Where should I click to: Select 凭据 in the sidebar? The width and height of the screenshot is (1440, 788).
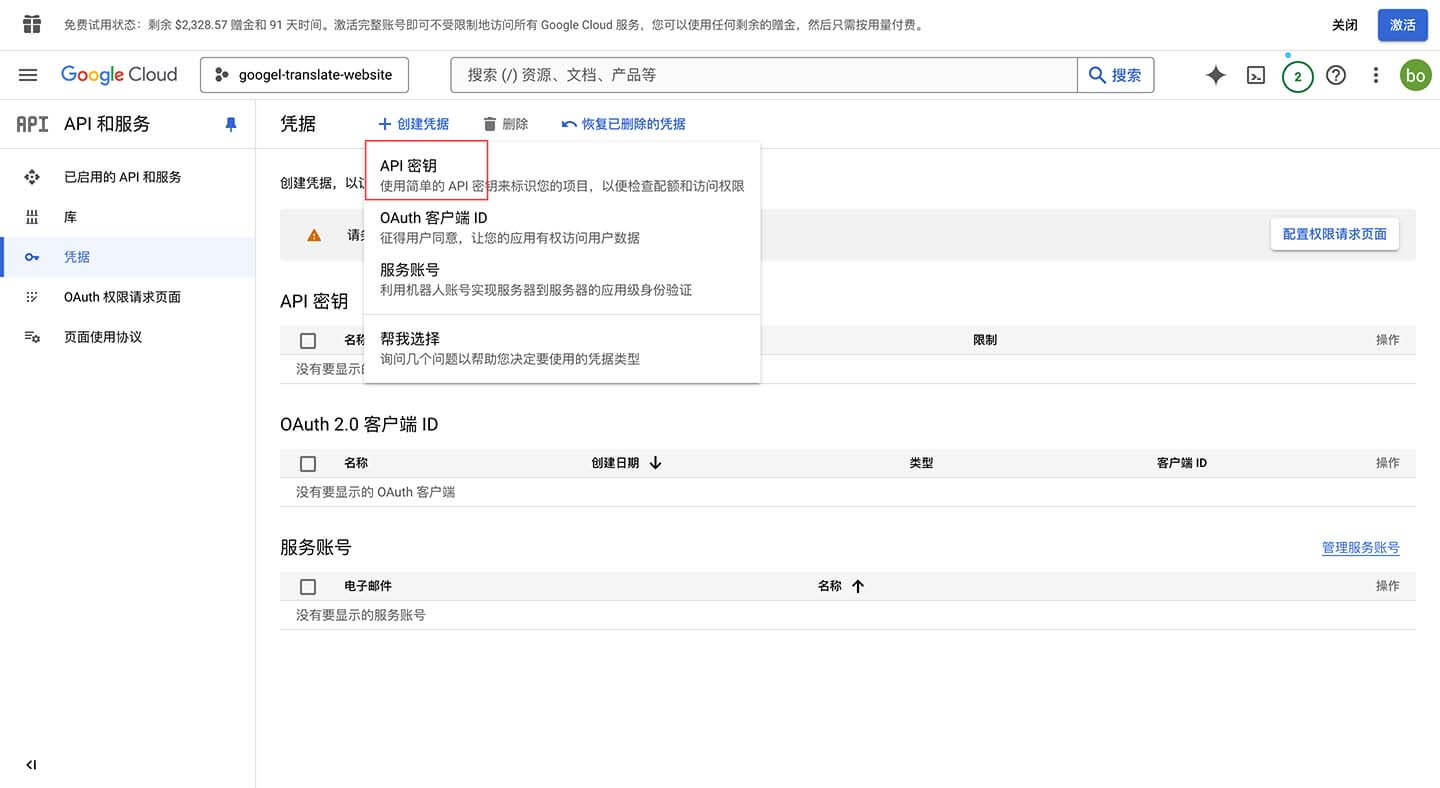click(x=128, y=257)
